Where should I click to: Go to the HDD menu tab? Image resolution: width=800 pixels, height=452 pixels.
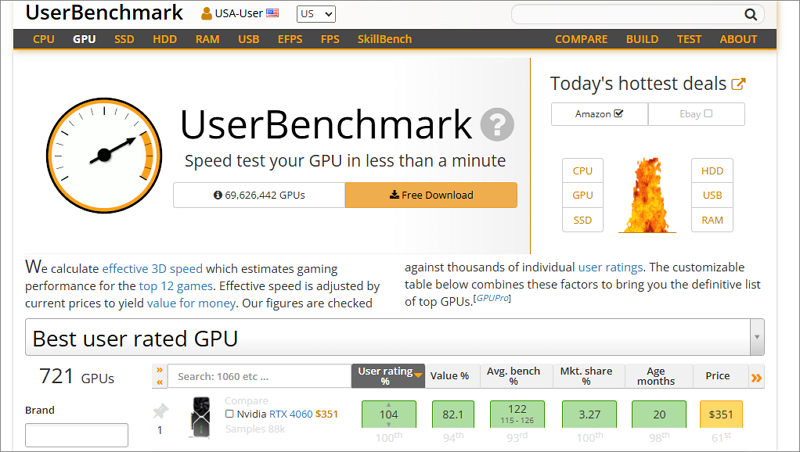(165, 39)
